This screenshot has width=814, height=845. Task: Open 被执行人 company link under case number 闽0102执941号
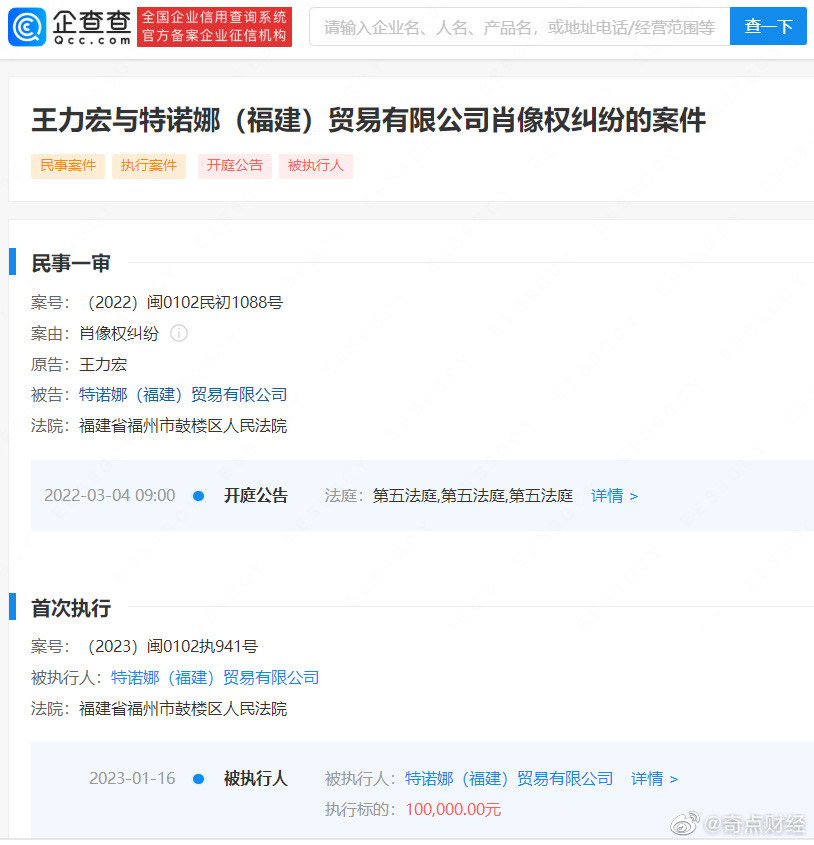pyautogui.click(x=215, y=678)
